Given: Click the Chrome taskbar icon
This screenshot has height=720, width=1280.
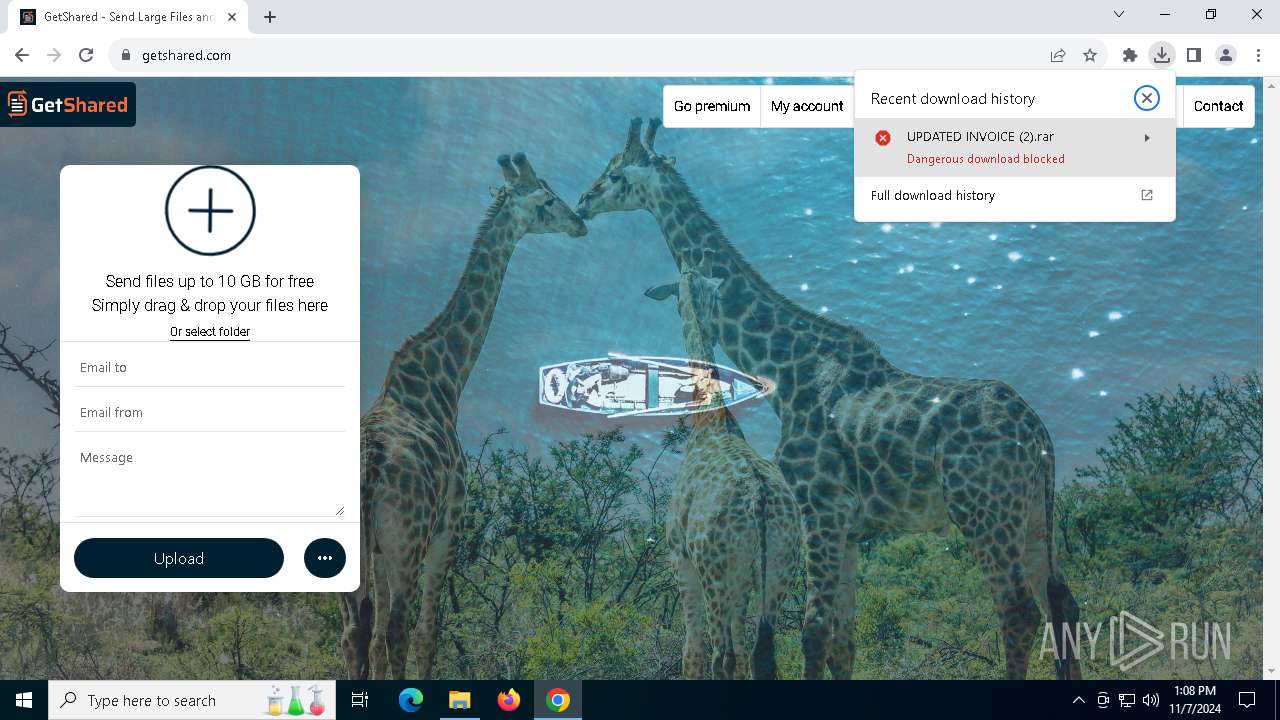Looking at the screenshot, I should tap(558, 700).
